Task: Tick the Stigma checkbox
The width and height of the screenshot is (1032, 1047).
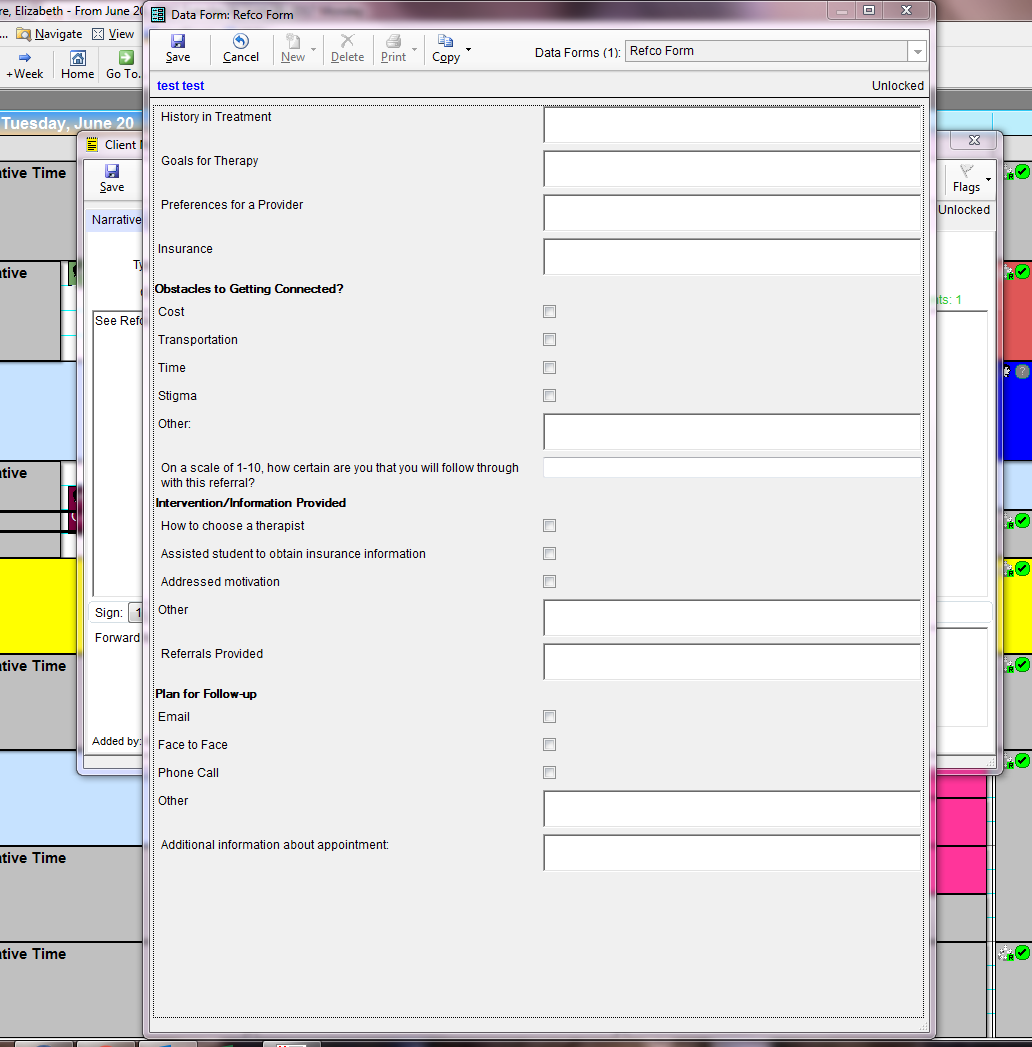Action: [x=549, y=396]
